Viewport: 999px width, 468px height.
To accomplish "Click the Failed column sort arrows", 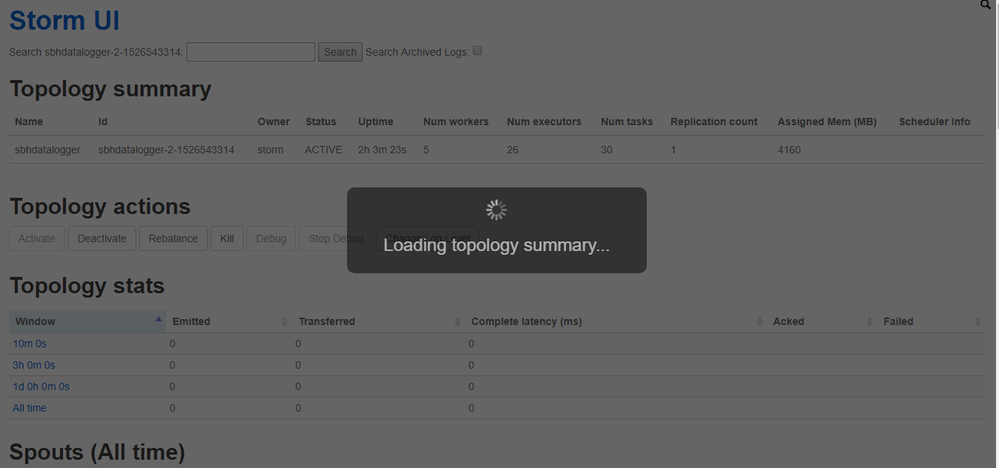I will pyautogui.click(x=977, y=321).
